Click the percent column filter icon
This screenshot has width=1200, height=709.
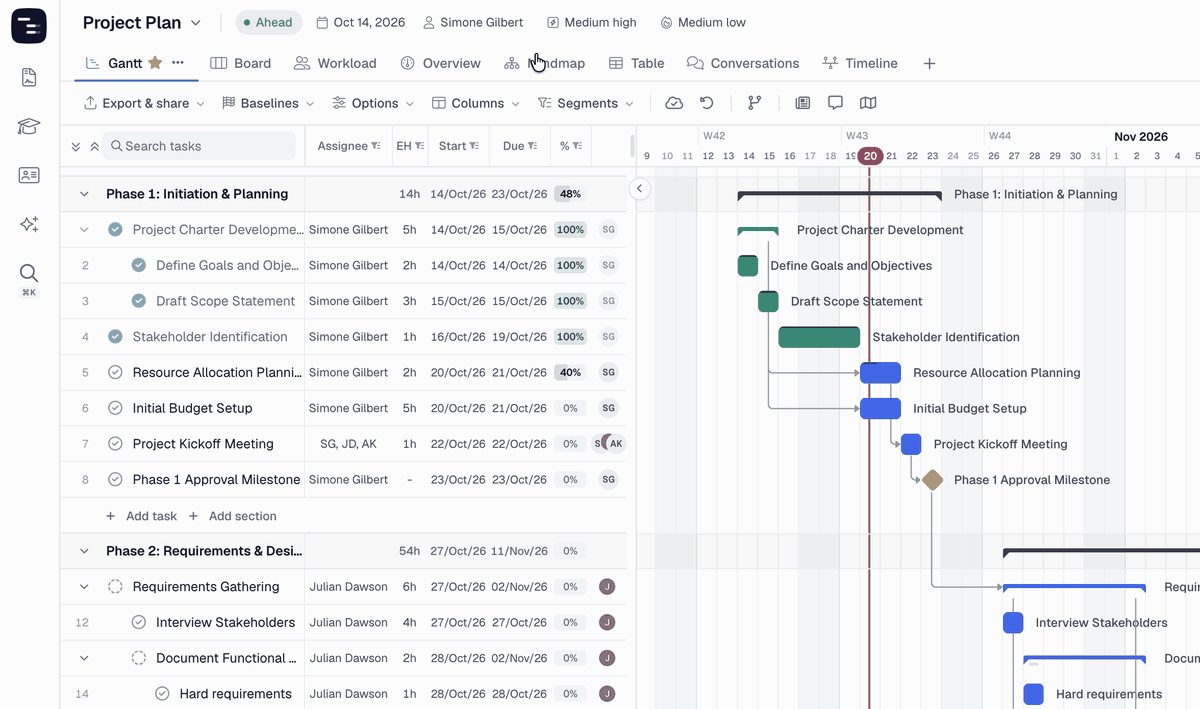(577, 146)
